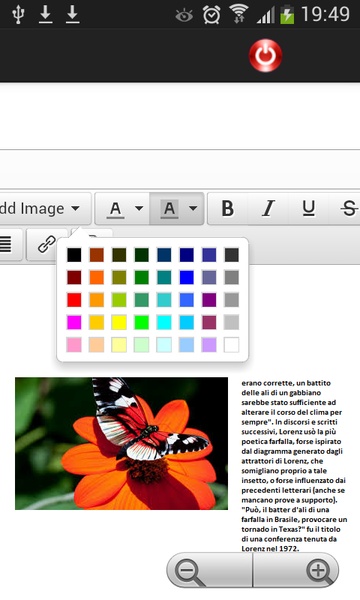Choose the magenta swatch
Viewport: 360px width, 600px height.
click(74, 322)
